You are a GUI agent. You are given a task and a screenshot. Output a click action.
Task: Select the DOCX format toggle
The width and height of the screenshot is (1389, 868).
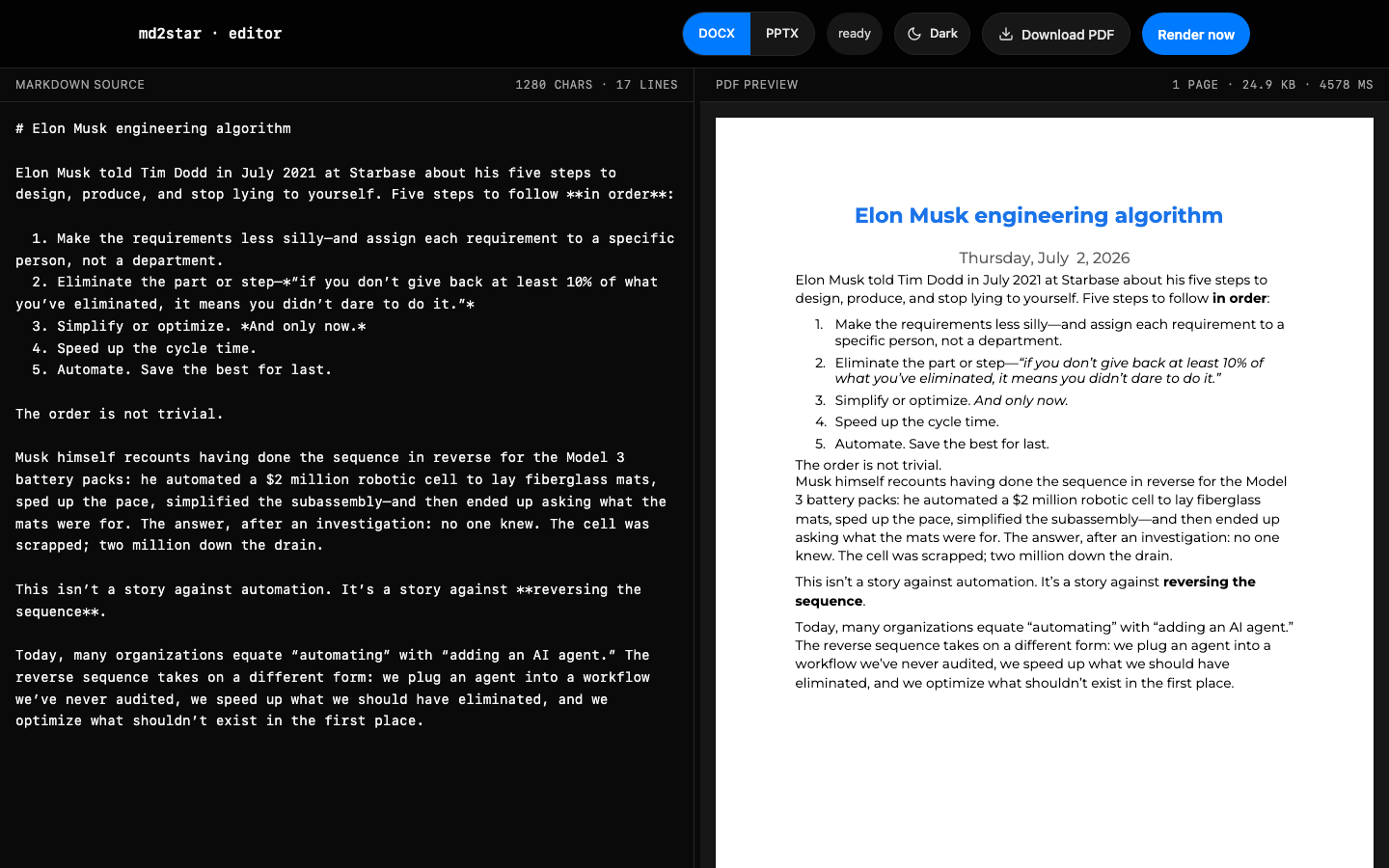click(x=717, y=34)
